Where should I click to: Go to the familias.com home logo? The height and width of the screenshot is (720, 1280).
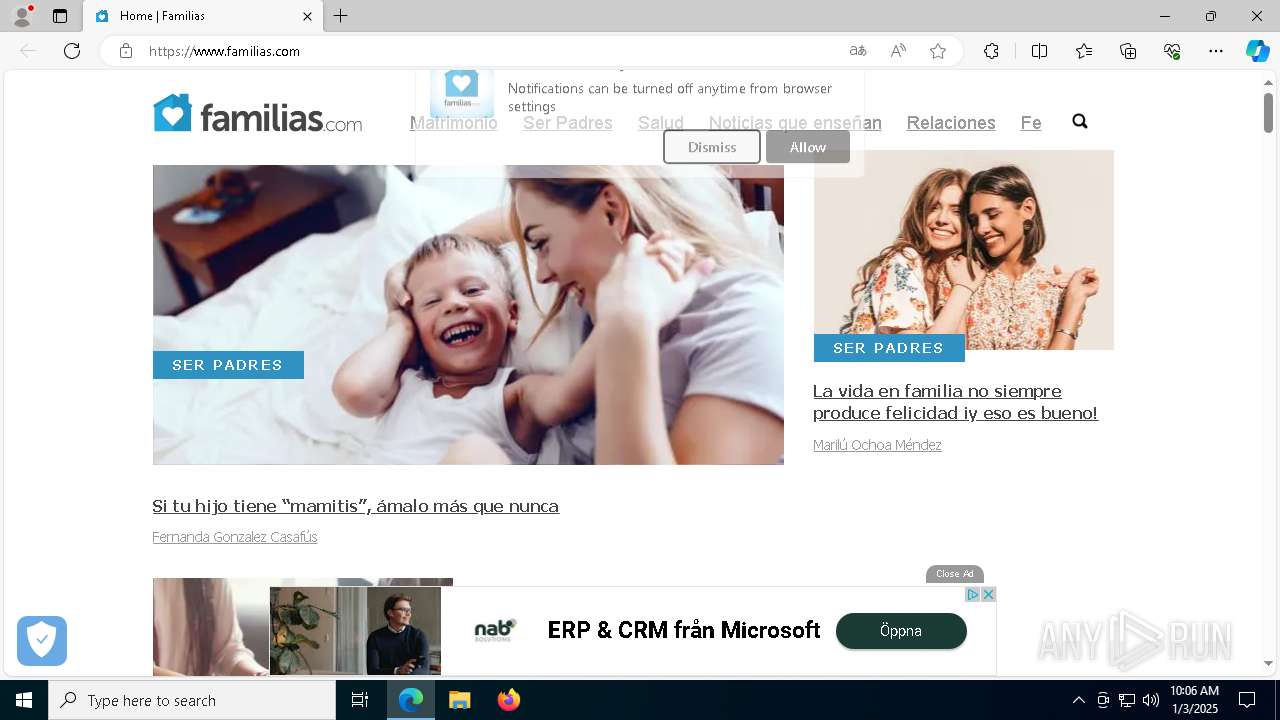257,114
